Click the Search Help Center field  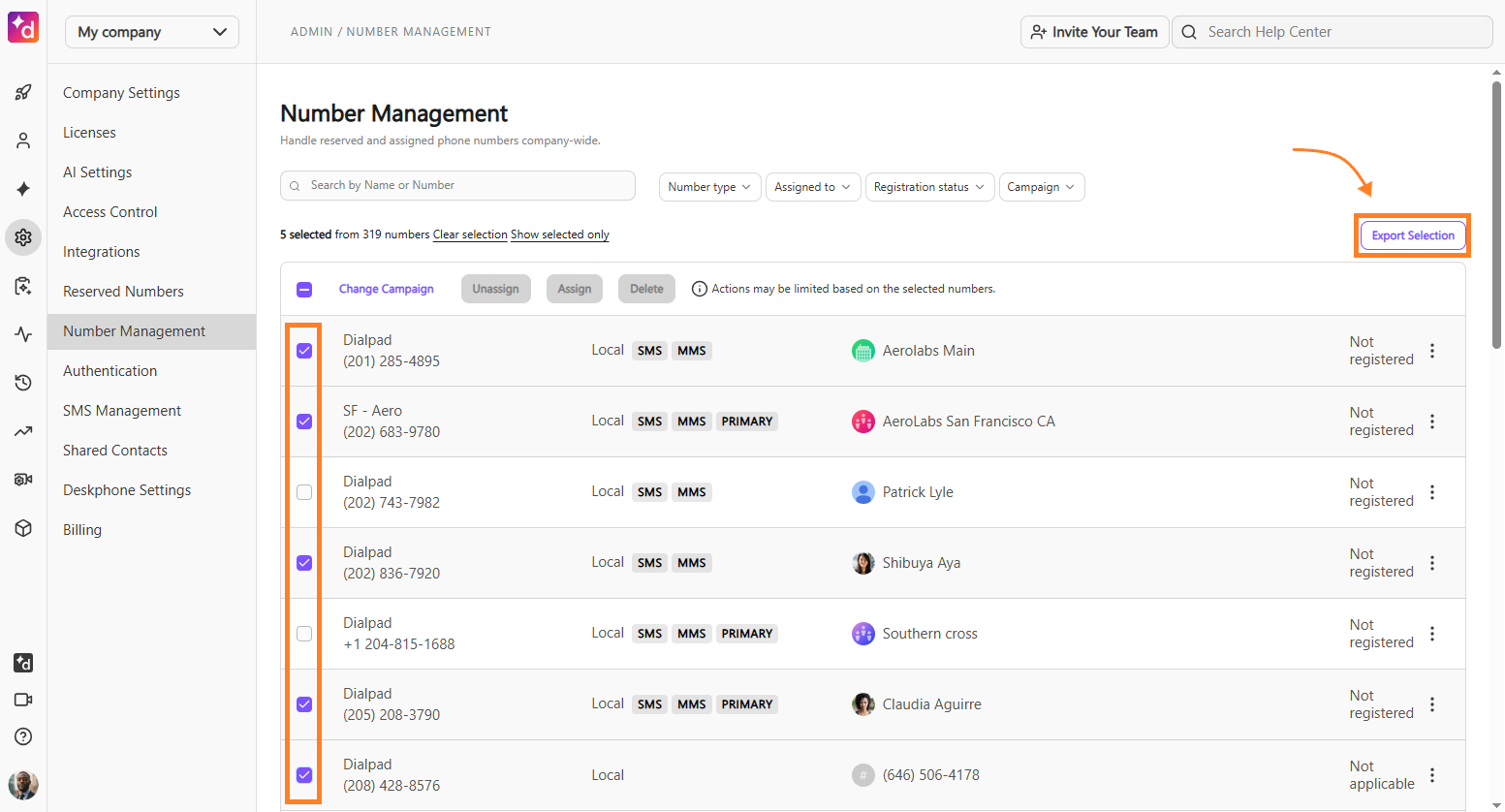(1332, 32)
